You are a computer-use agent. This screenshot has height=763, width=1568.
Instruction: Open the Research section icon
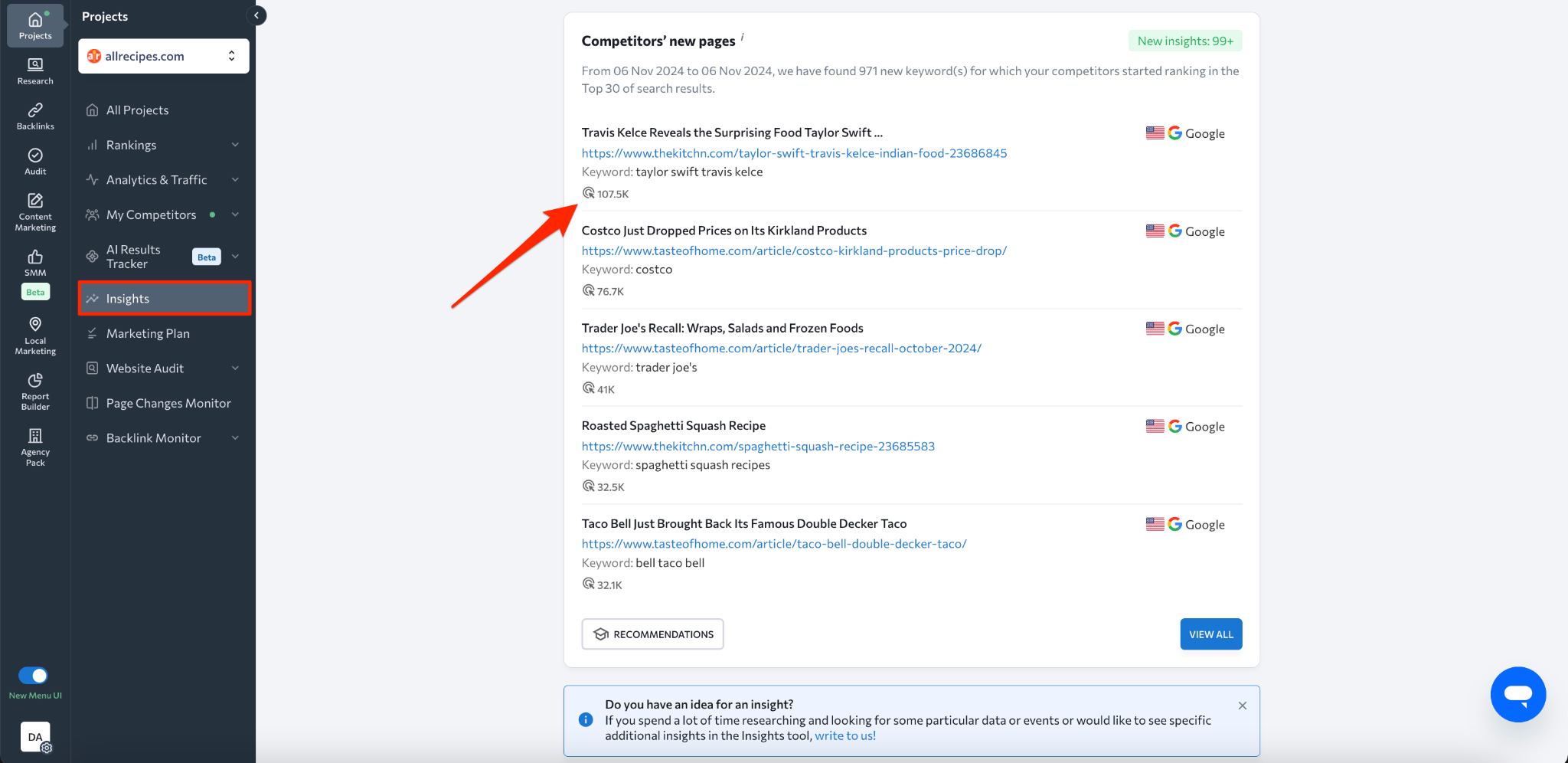pyautogui.click(x=35, y=71)
